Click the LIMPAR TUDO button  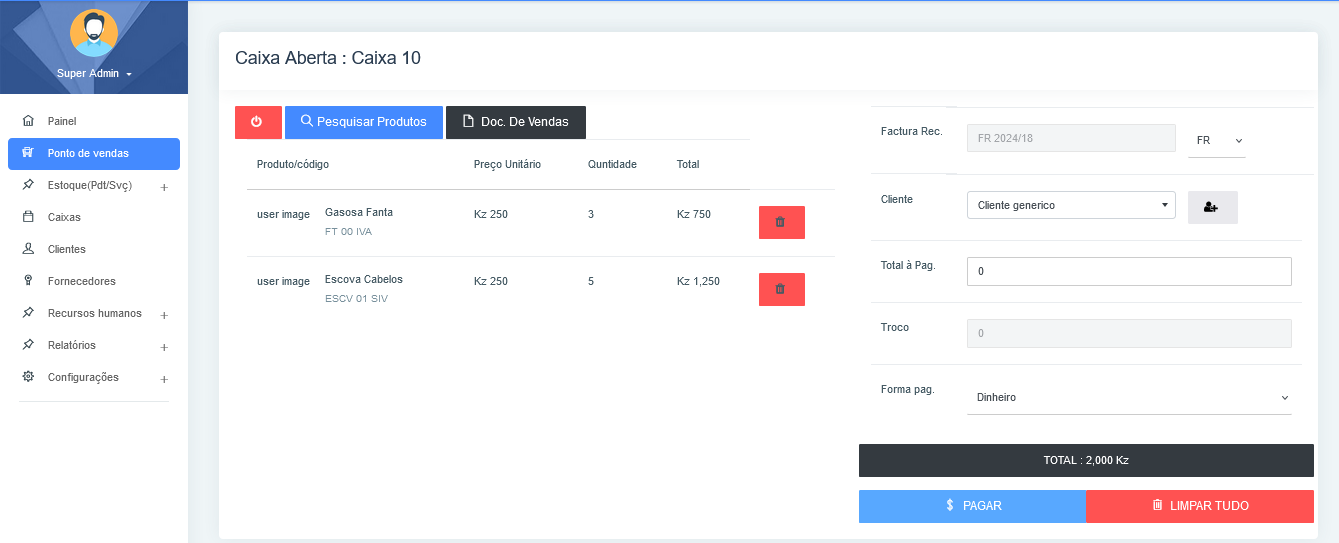(1199, 506)
